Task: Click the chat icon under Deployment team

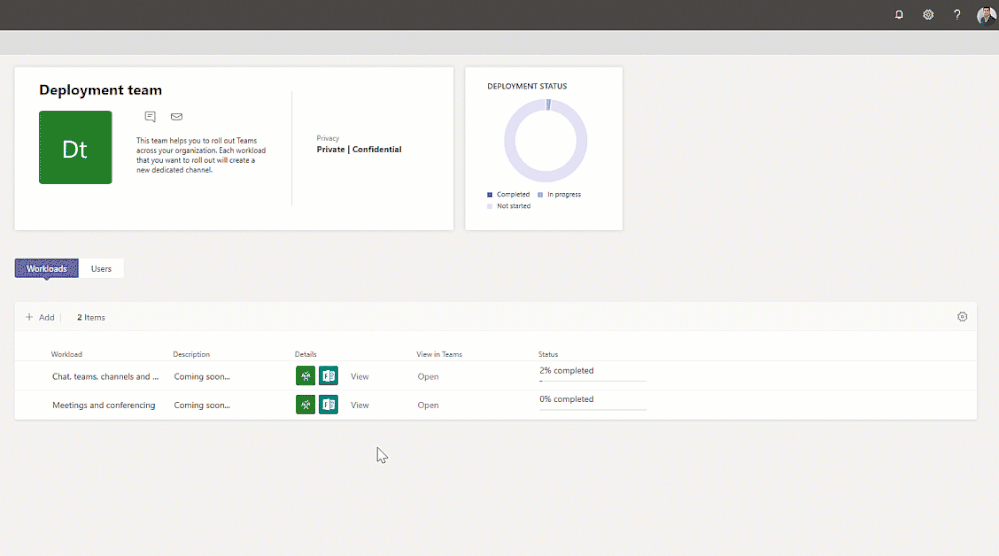Action: coord(150,117)
